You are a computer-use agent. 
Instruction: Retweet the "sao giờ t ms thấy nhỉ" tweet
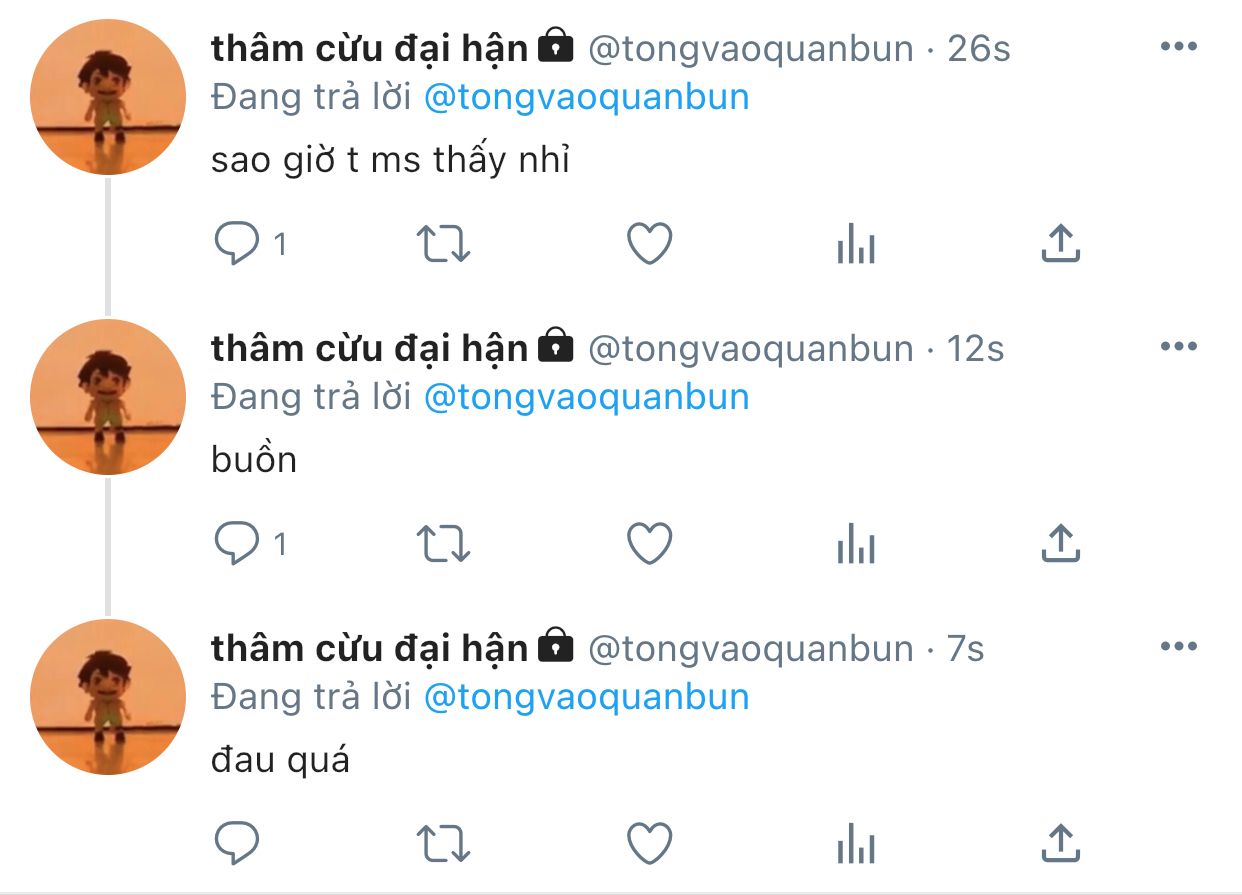[x=443, y=244]
